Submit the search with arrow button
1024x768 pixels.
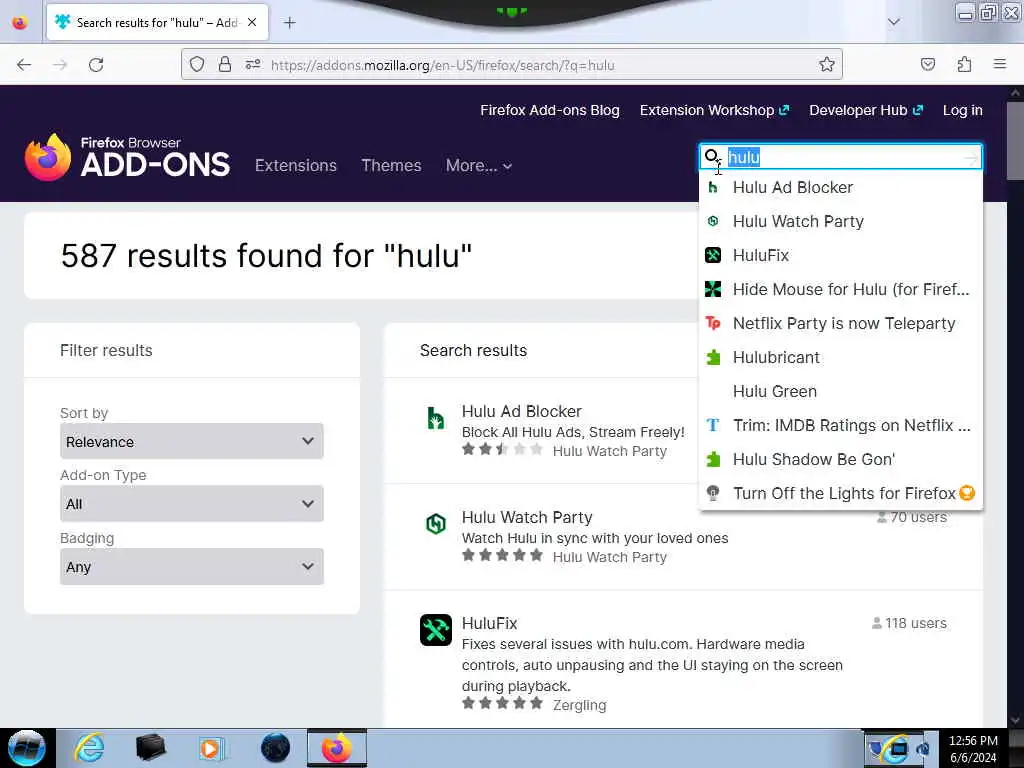tap(970, 157)
